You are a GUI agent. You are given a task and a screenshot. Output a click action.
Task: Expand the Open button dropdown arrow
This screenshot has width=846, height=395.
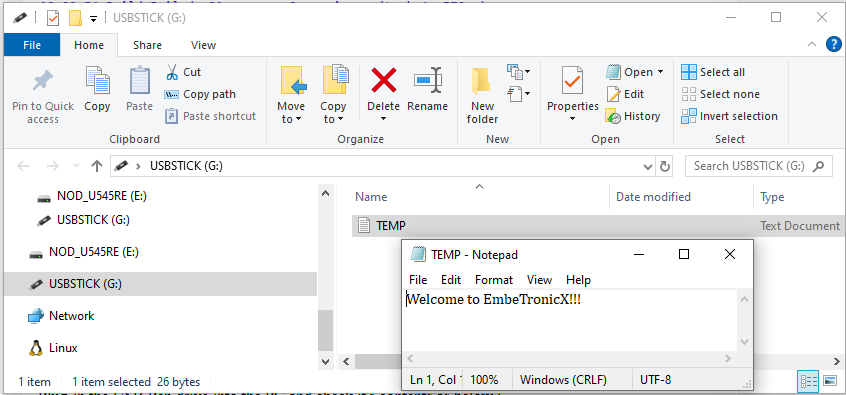[x=660, y=72]
